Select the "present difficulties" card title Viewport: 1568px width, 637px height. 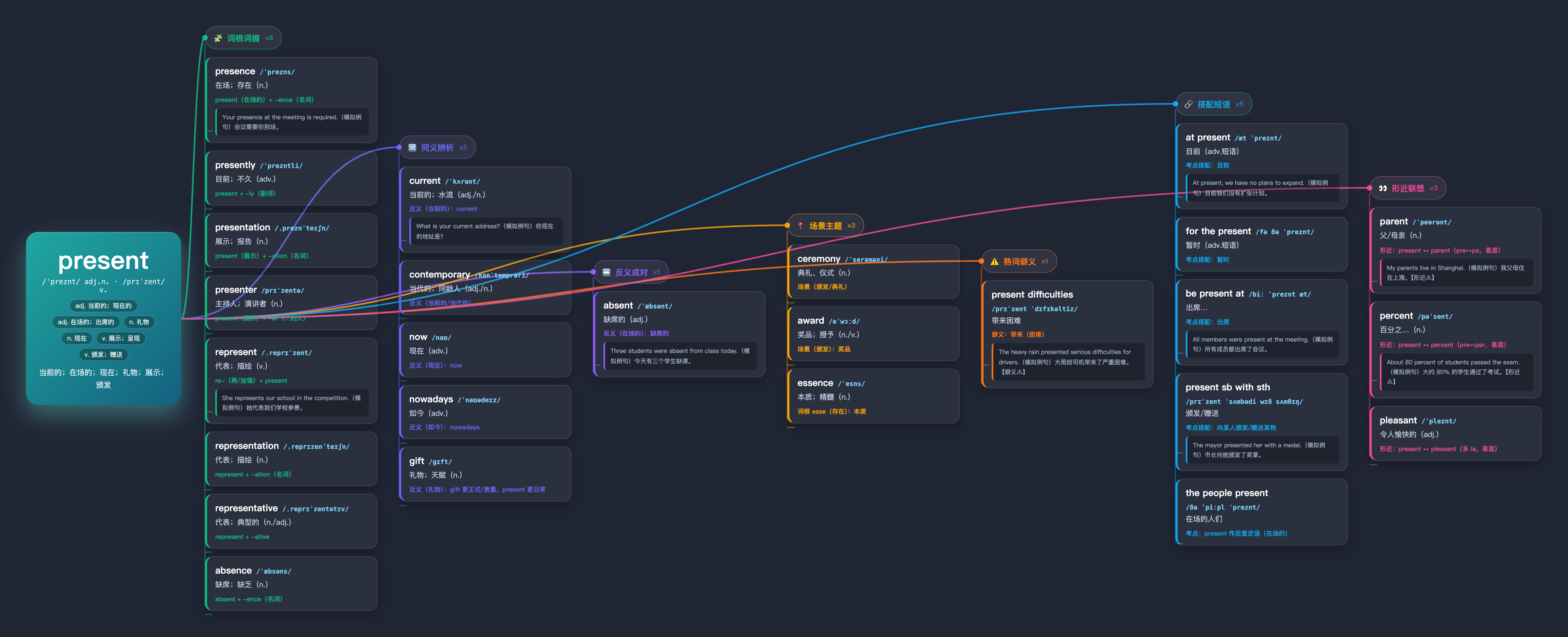tap(1032, 294)
